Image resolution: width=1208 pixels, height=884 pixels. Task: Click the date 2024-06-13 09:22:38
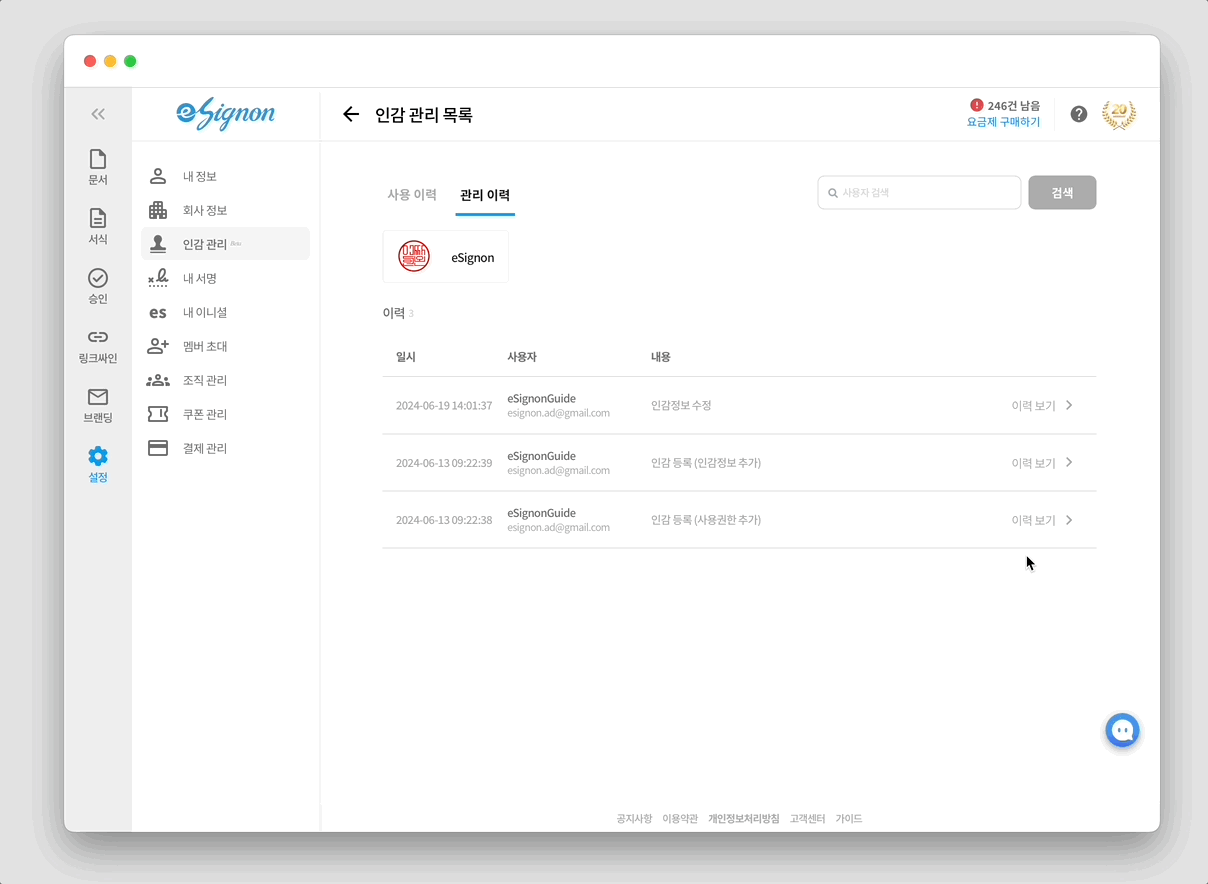(x=444, y=520)
